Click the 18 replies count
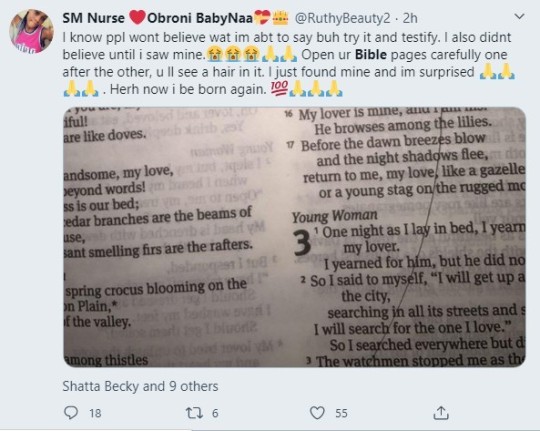Screen dimensions: 540x431 pyautogui.click(x=95, y=413)
